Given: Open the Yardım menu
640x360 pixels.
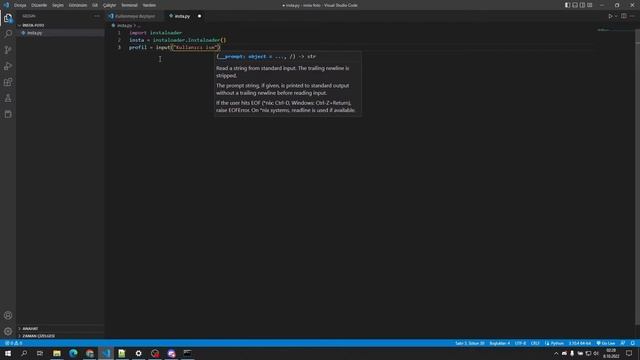Looking at the screenshot, I should 149,5.
